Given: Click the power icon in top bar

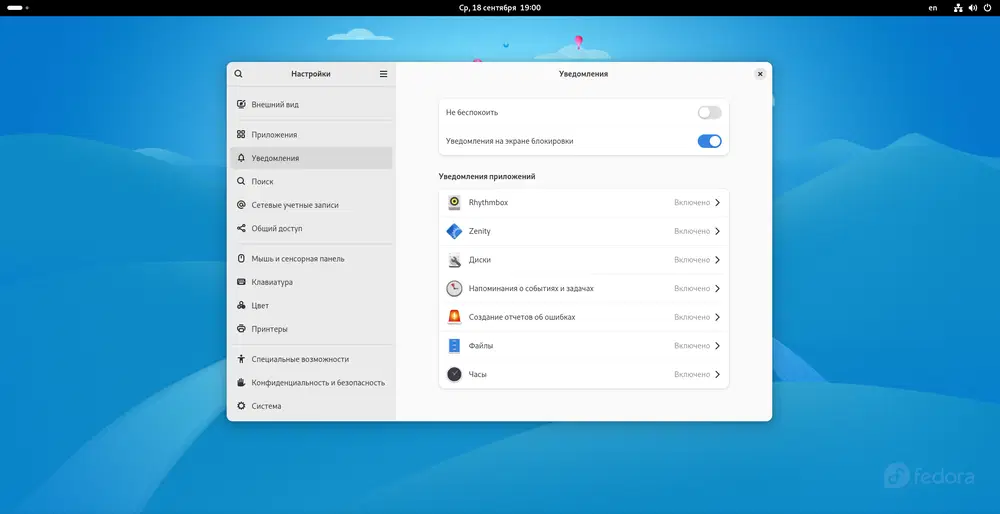Looking at the screenshot, I should click(988, 8).
